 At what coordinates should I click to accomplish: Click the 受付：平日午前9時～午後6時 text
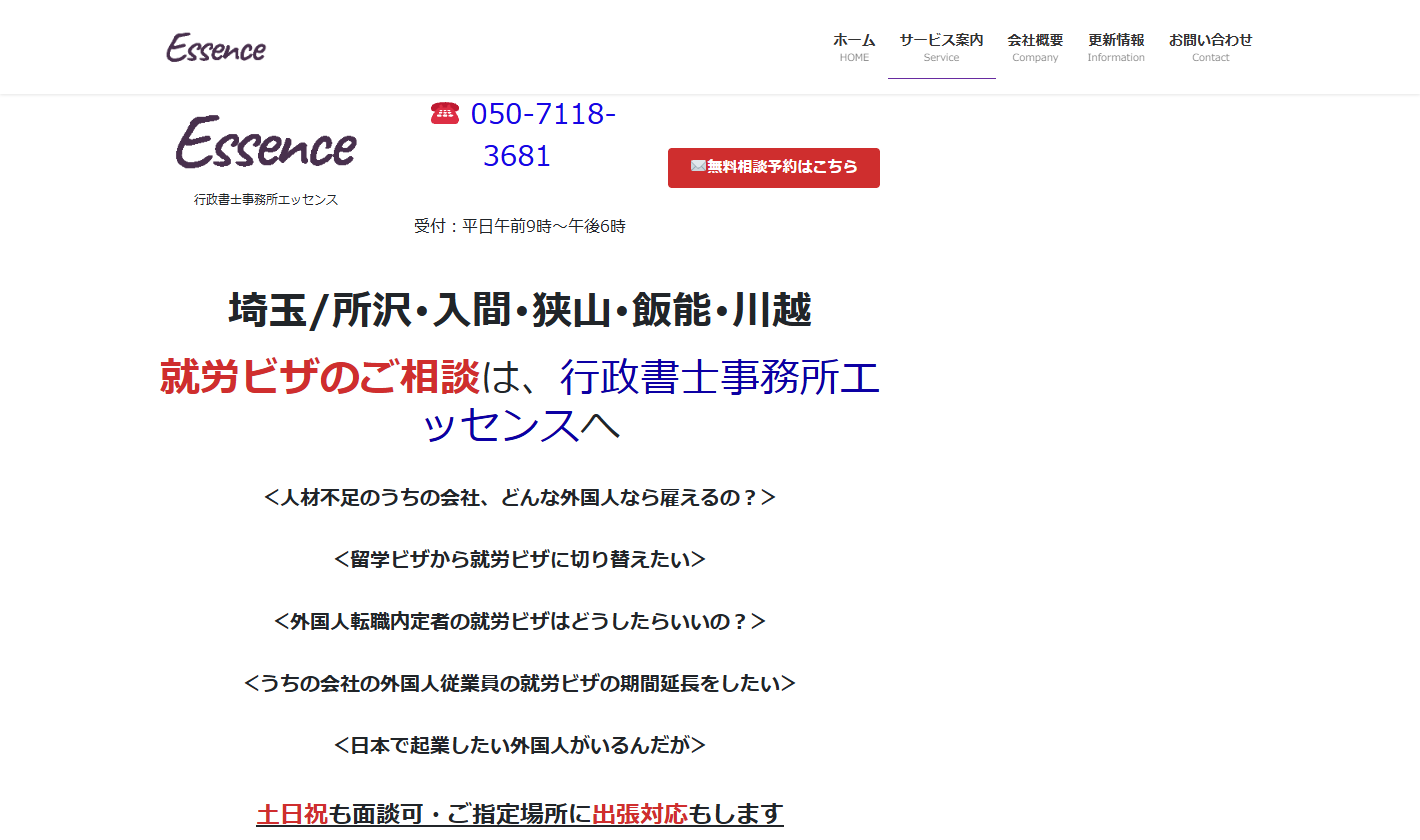pyautogui.click(x=519, y=226)
